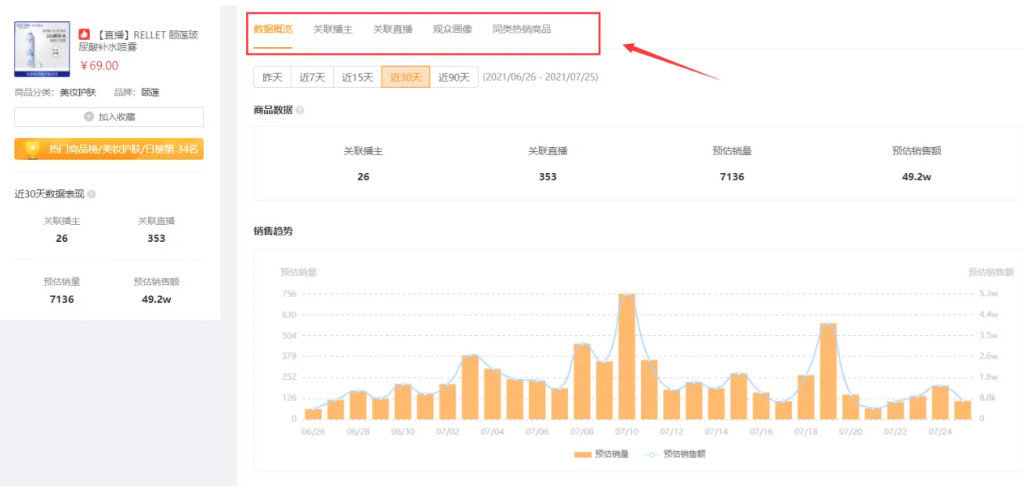This screenshot has height=491, width=1024.
Task: Switch to 关联直播 tab
Action: point(392,29)
